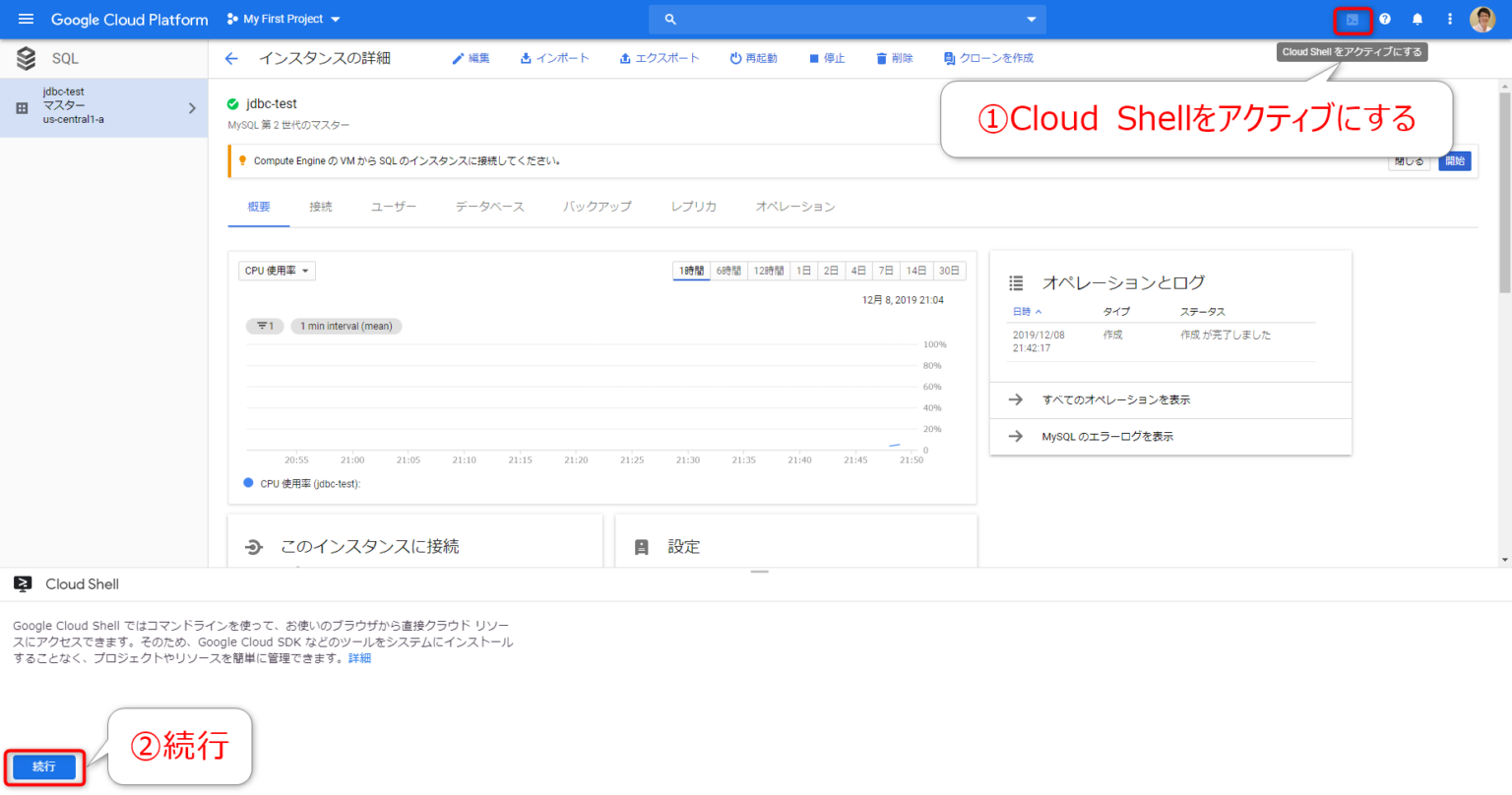Stop the instance with 停止

827,58
